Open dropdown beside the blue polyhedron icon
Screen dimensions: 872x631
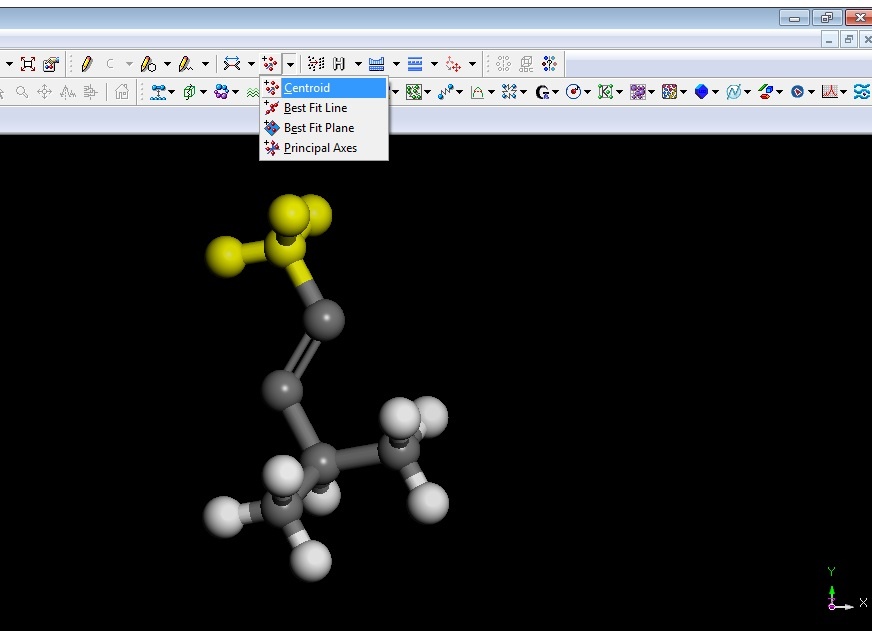point(715,92)
